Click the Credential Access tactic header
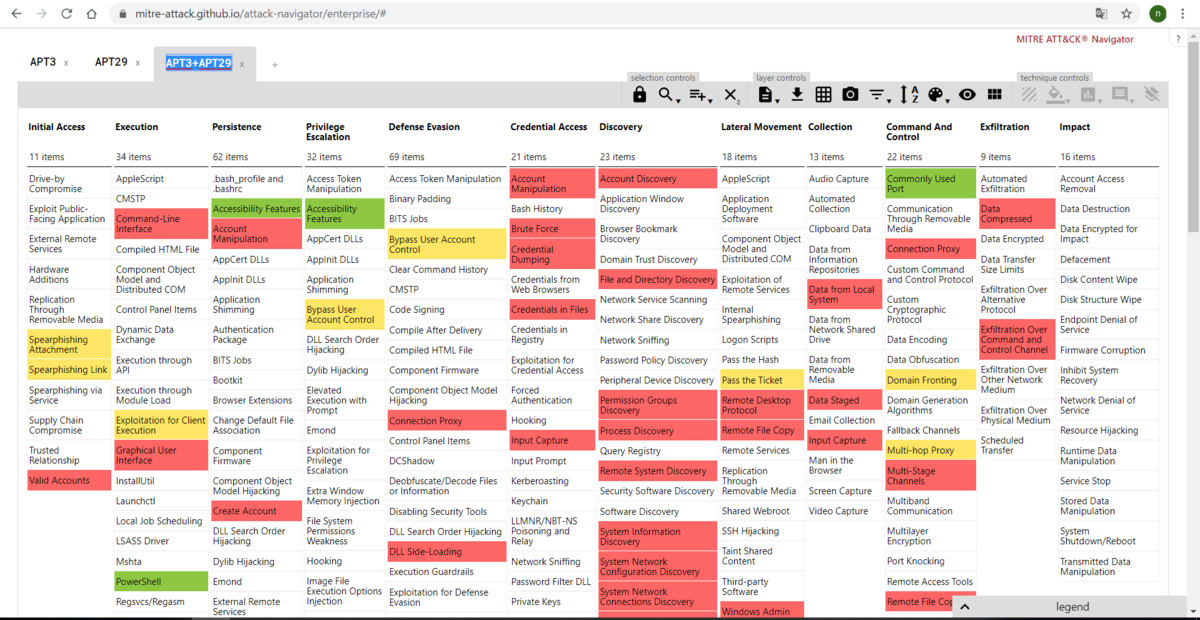Viewport: 1200px width, 620px height. pos(549,127)
